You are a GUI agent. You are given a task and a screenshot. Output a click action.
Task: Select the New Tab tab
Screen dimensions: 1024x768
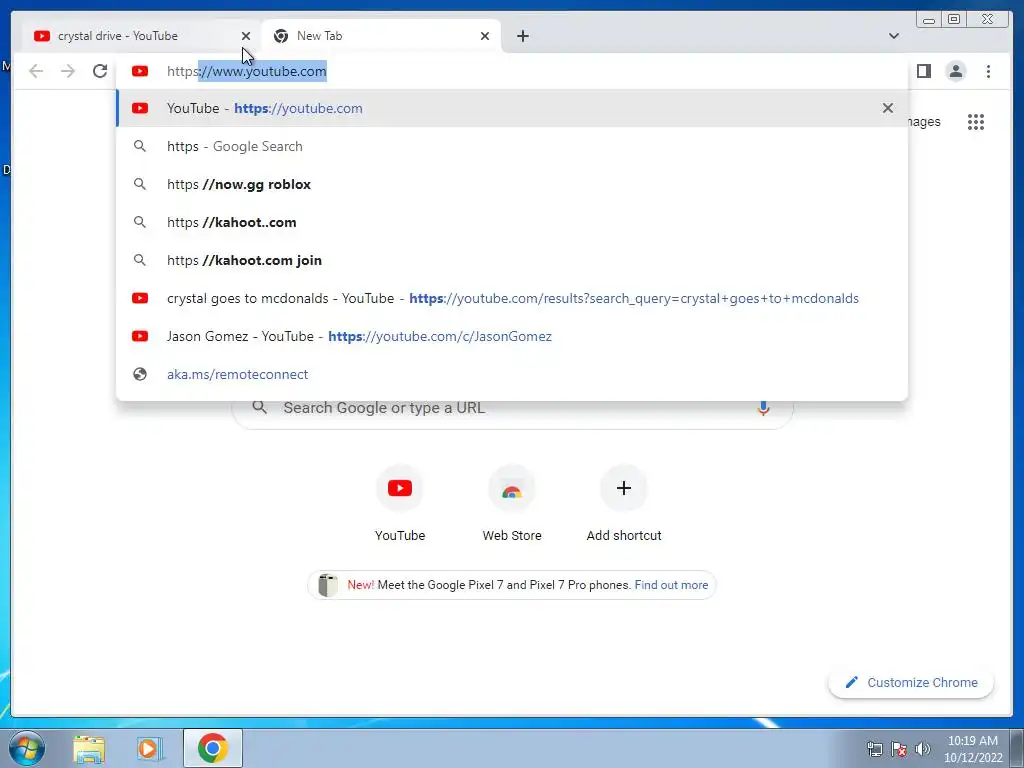(381, 36)
